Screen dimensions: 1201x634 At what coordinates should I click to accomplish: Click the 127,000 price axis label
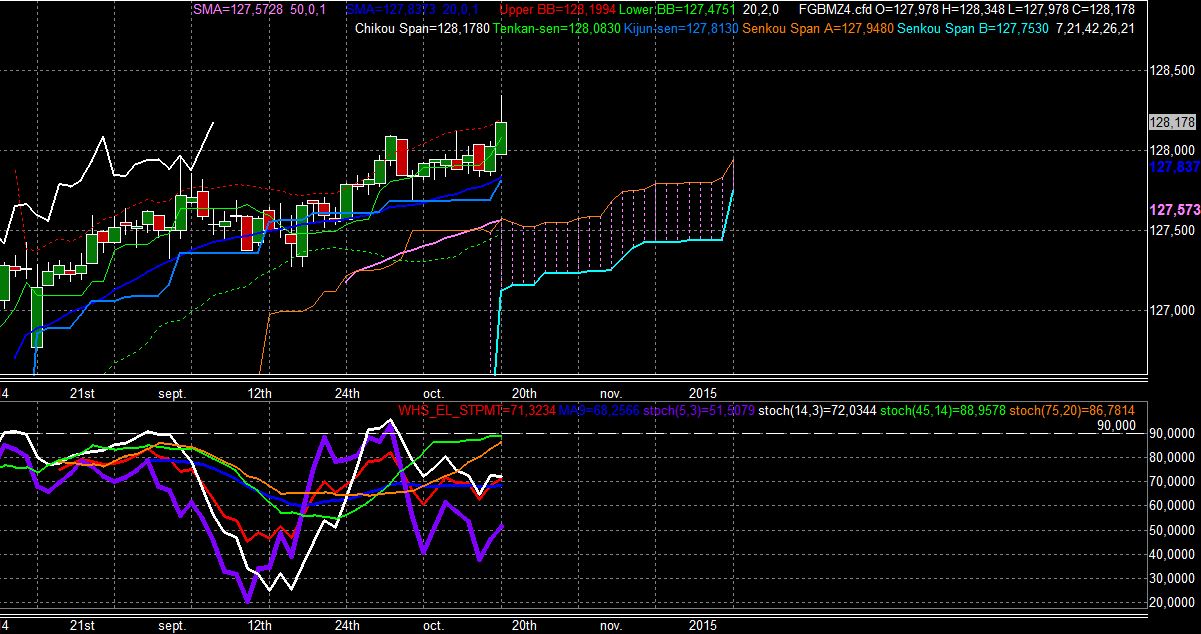coord(1173,311)
